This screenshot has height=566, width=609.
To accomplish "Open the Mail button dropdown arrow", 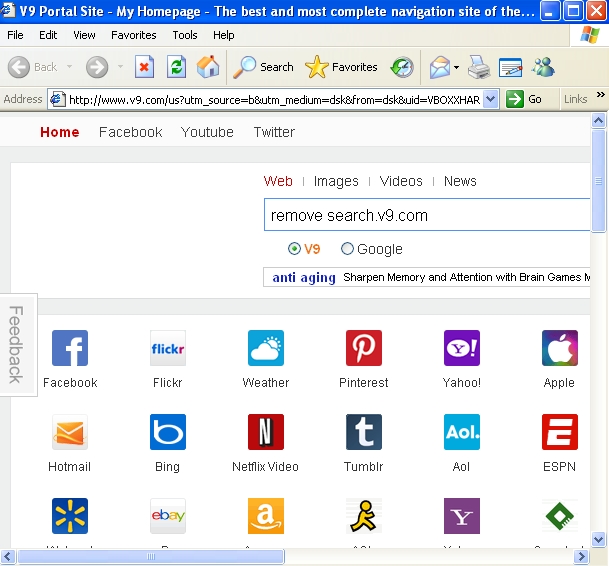I will 456,68.
